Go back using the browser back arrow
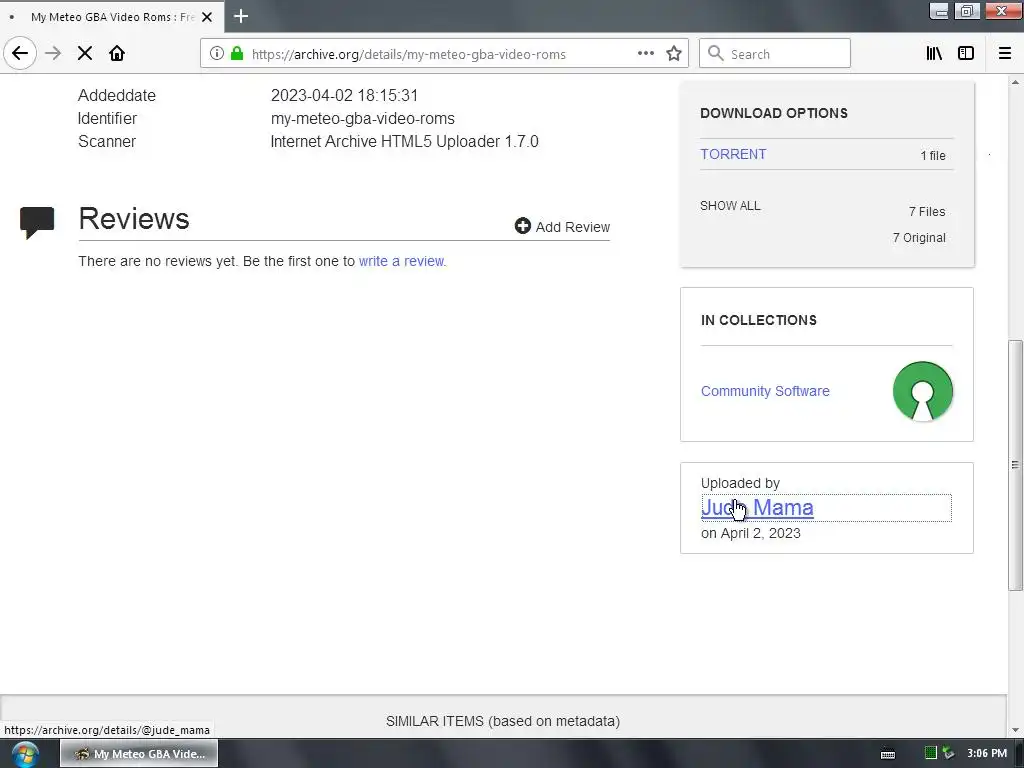 pyautogui.click(x=20, y=53)
